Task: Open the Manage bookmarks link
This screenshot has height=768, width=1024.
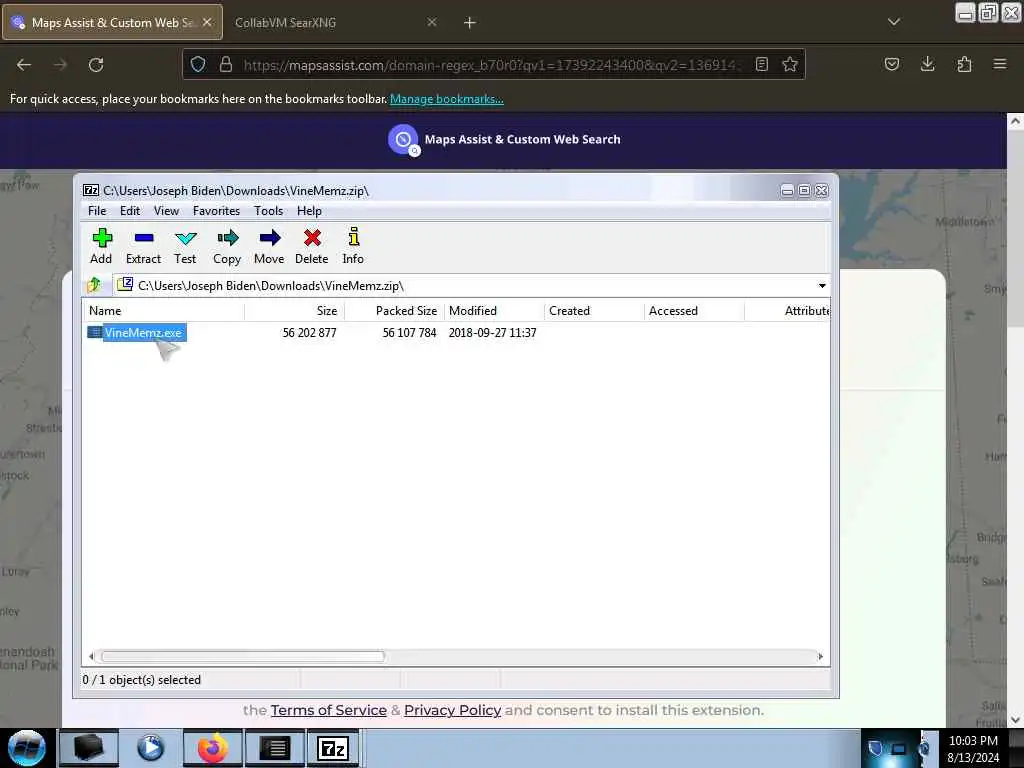Action: (x=447, y=99)
